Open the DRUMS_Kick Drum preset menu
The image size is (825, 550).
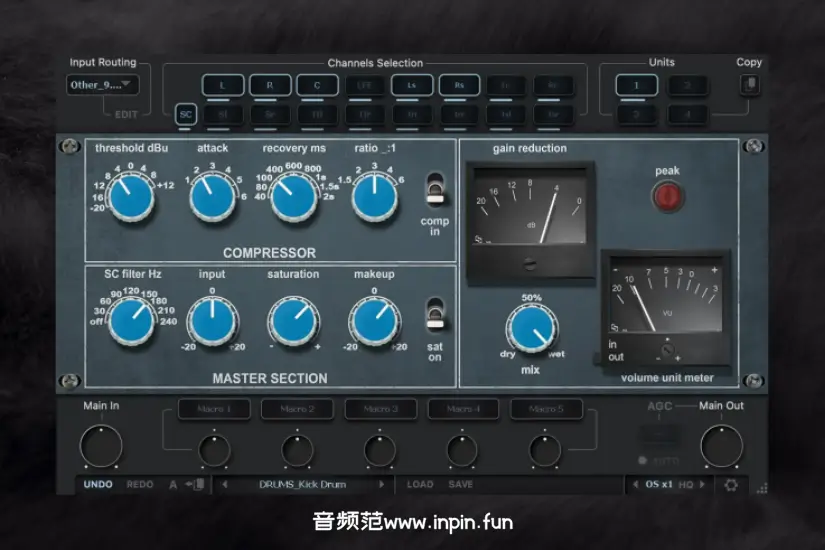coord(303,484)
